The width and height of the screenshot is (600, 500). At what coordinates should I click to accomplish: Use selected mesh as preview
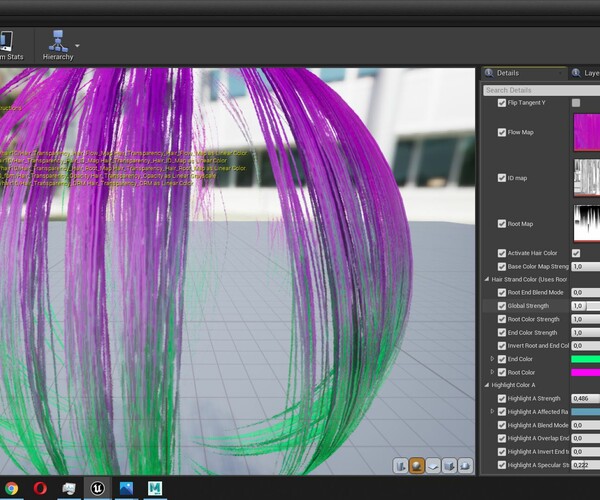point(465,466)
